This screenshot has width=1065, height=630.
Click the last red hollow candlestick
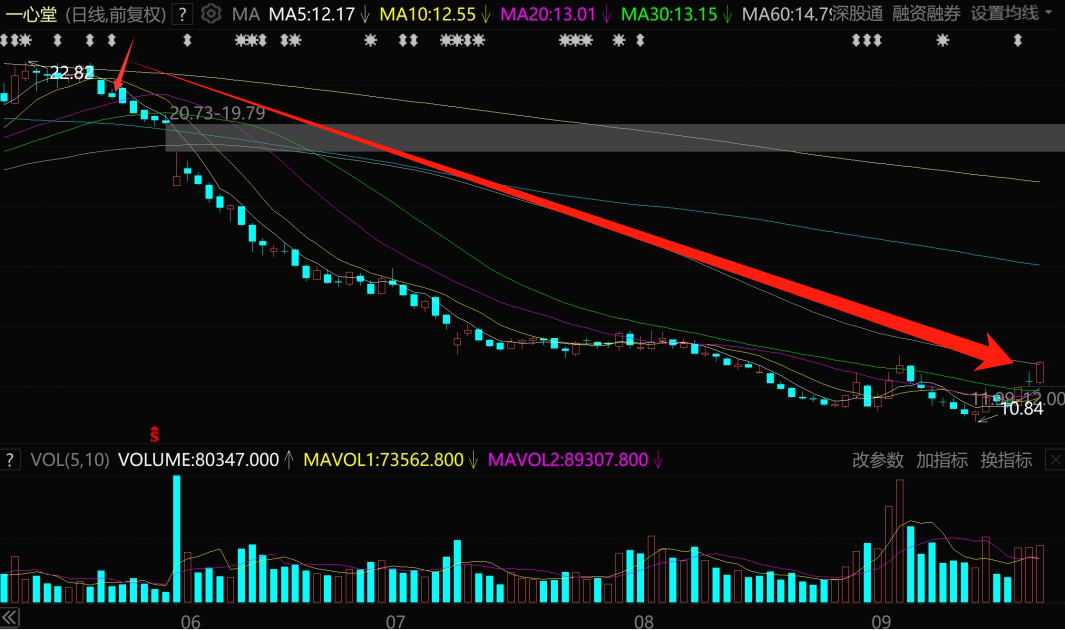1040,373
